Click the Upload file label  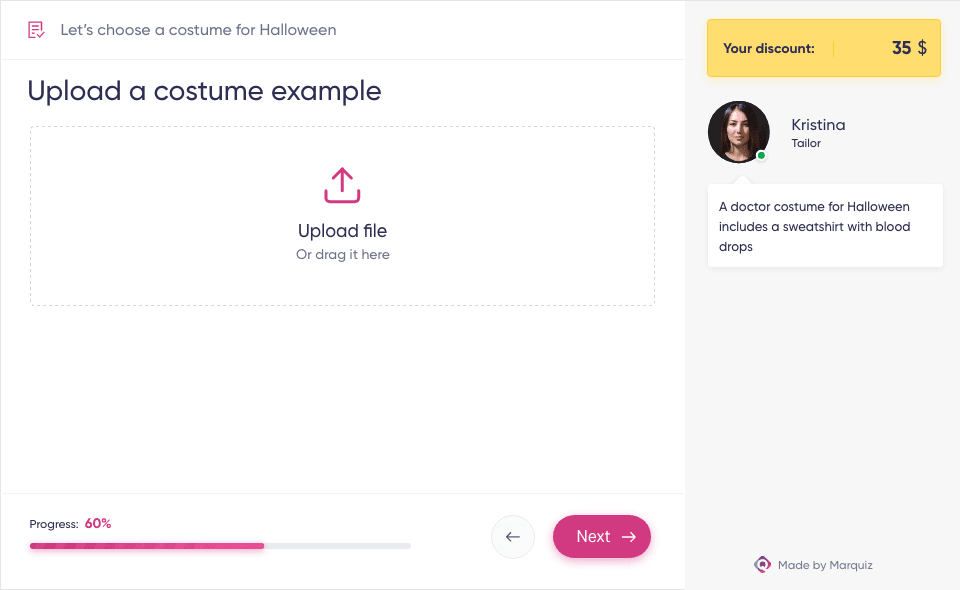click(x=342, y=231)
